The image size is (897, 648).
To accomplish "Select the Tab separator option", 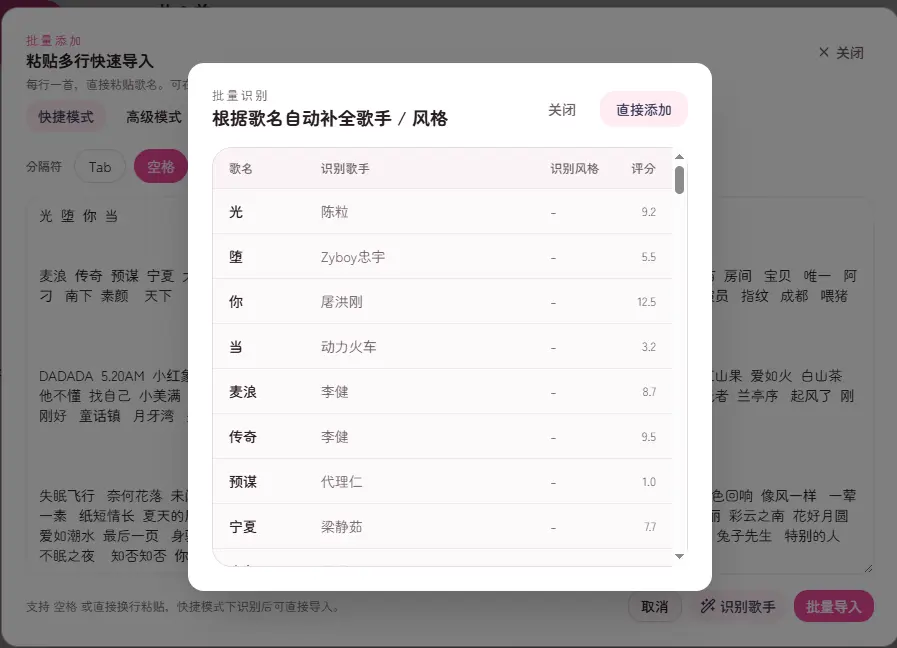I will (99, 167).
